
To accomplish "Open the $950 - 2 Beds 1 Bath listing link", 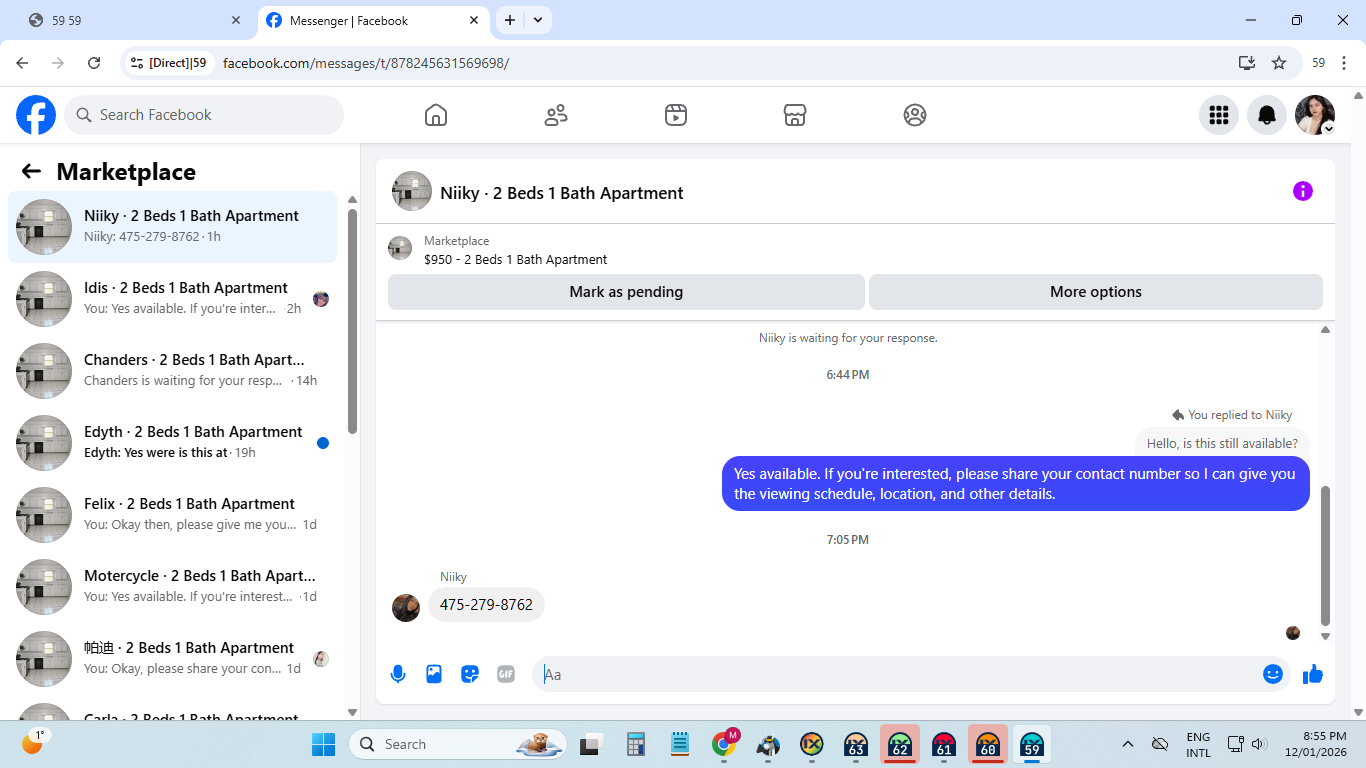I will tap(515, 259).
